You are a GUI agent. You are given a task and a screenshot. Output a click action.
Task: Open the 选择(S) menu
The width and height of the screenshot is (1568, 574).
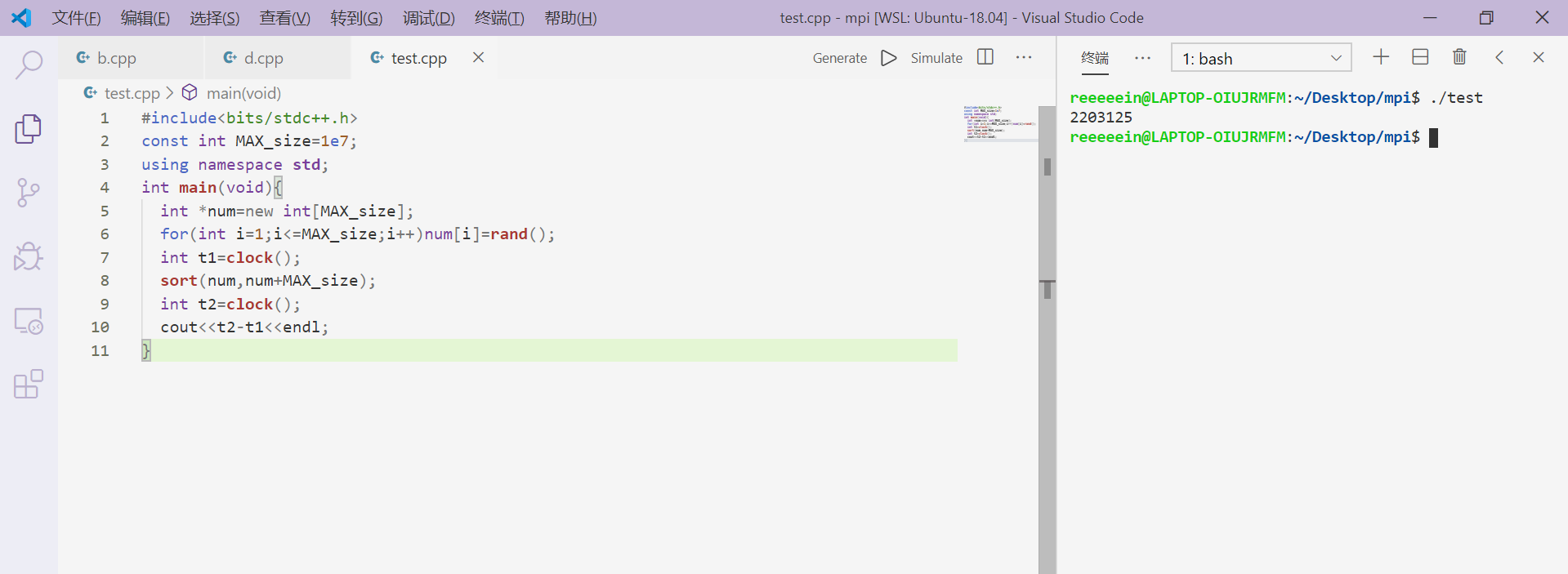[x=215, y=18]
